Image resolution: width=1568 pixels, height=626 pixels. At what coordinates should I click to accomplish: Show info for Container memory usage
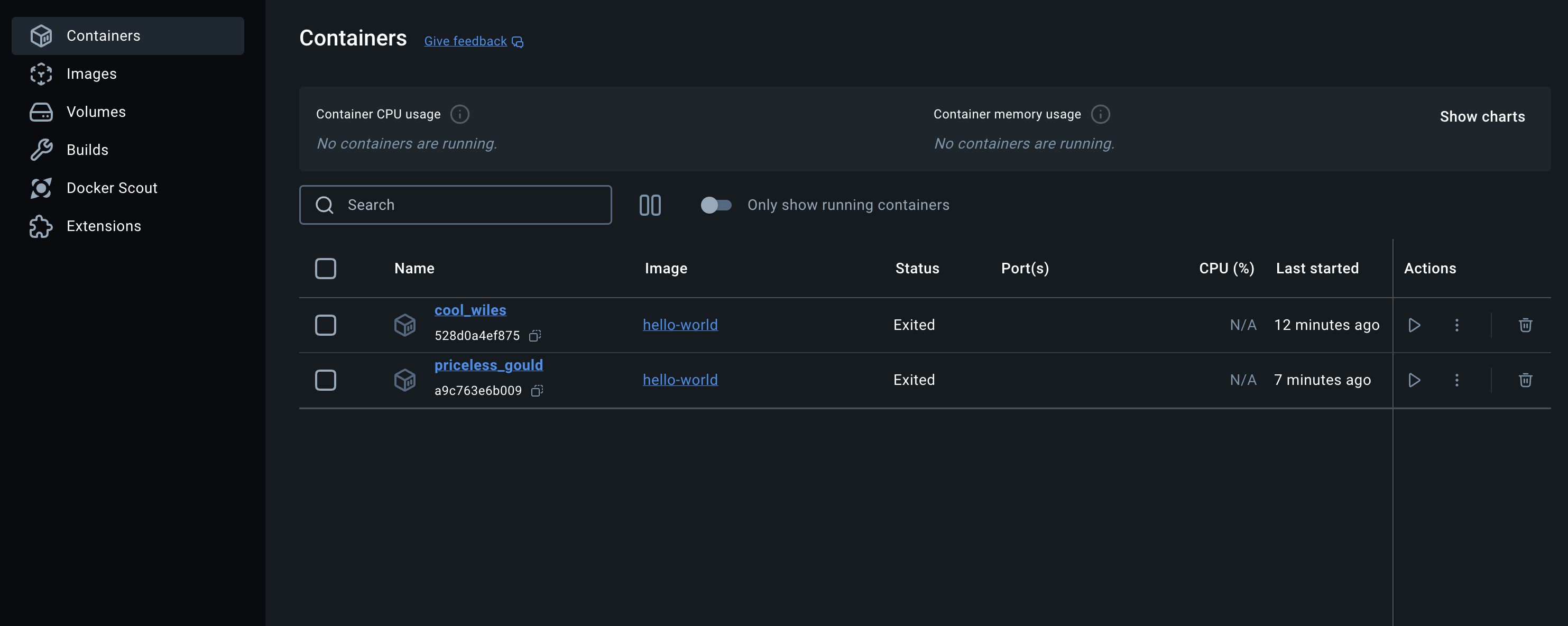point(1100,115)
